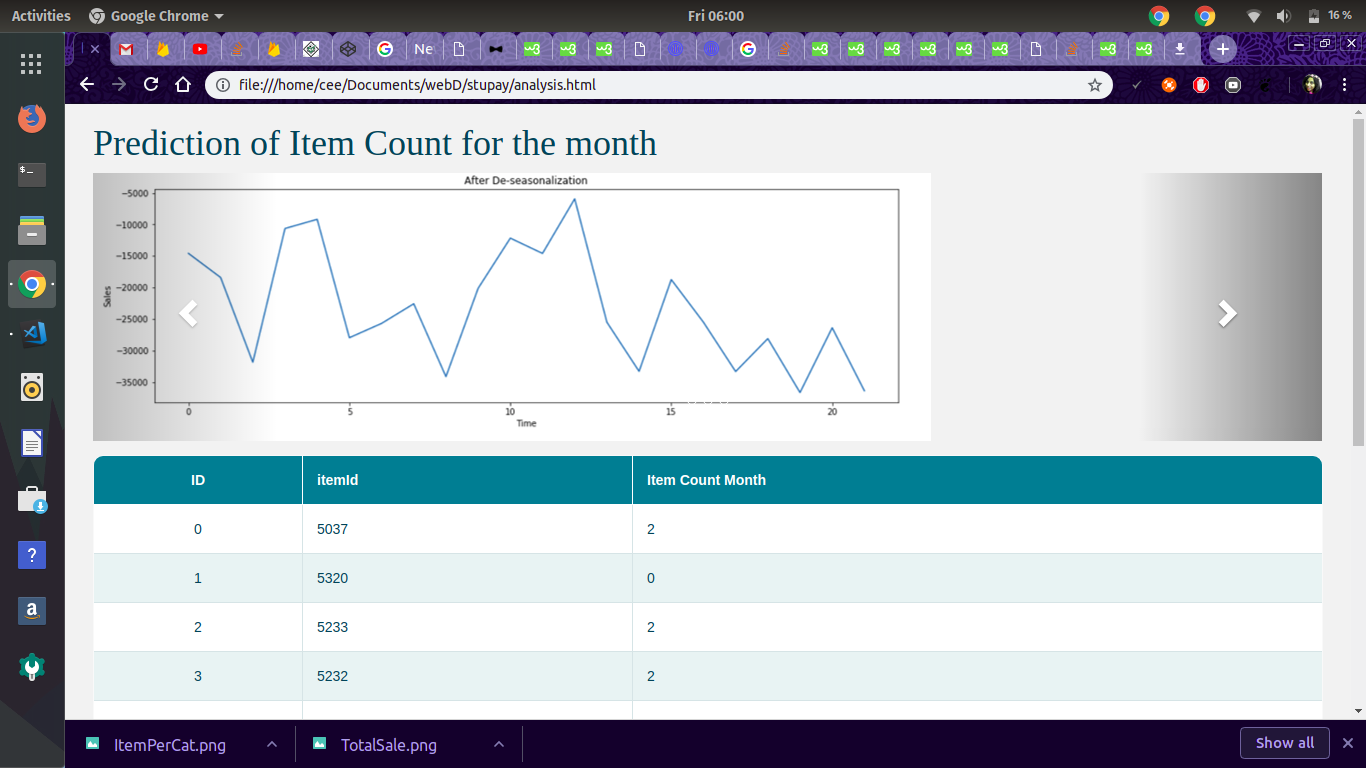Image resolution: width=1366 pixels, height=768 pixels.
Task: Go to previous carousel slide
Action: 187,314
